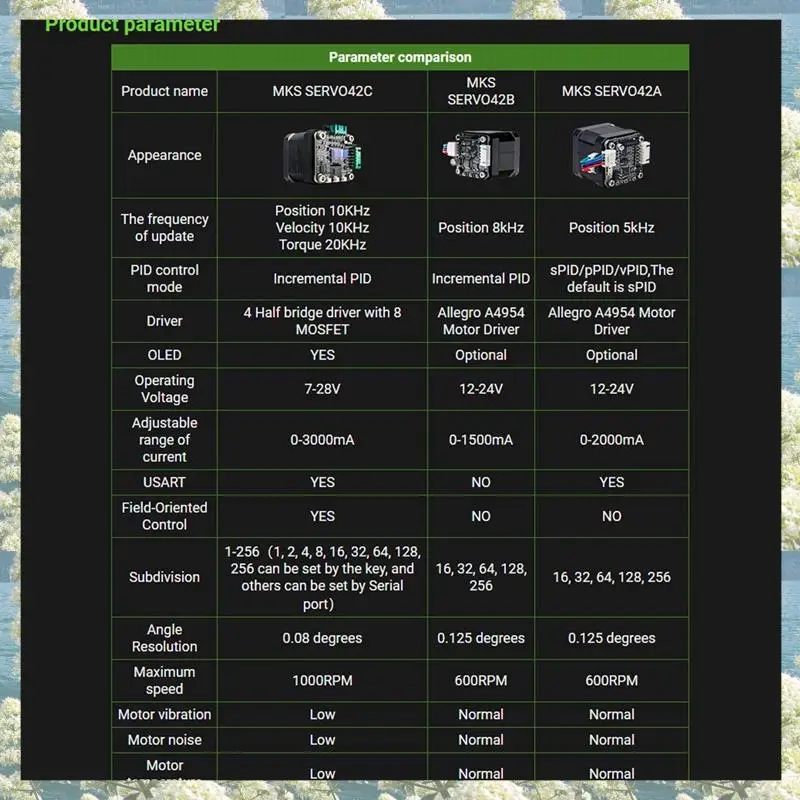Click the '0-2000mA' cell
This screenshot has height=800, width=800.
(611, 440)
